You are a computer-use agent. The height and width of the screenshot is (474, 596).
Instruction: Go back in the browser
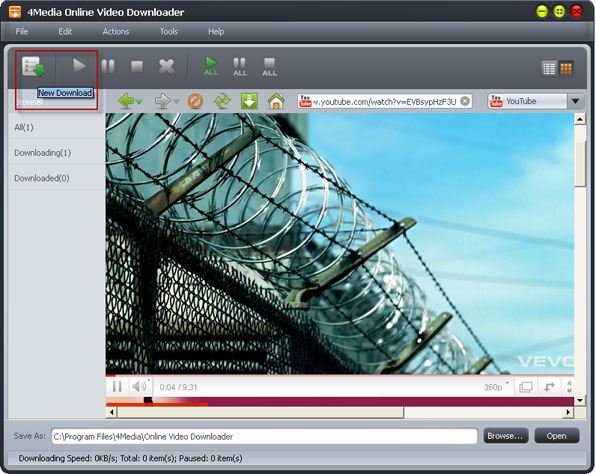pyautogui.click(x=126, y=101)
